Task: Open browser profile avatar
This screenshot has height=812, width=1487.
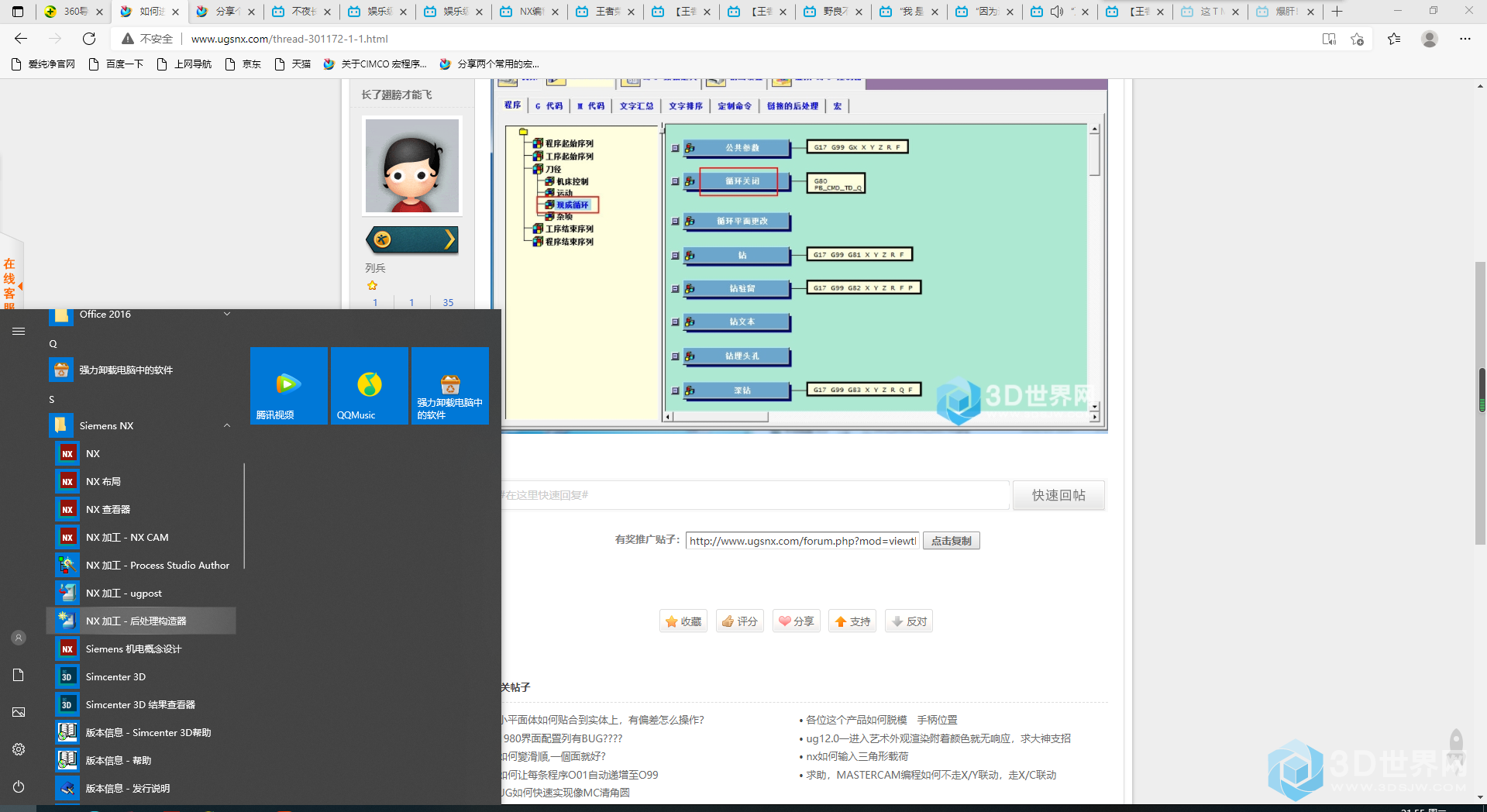Action: pos(1430,39)
